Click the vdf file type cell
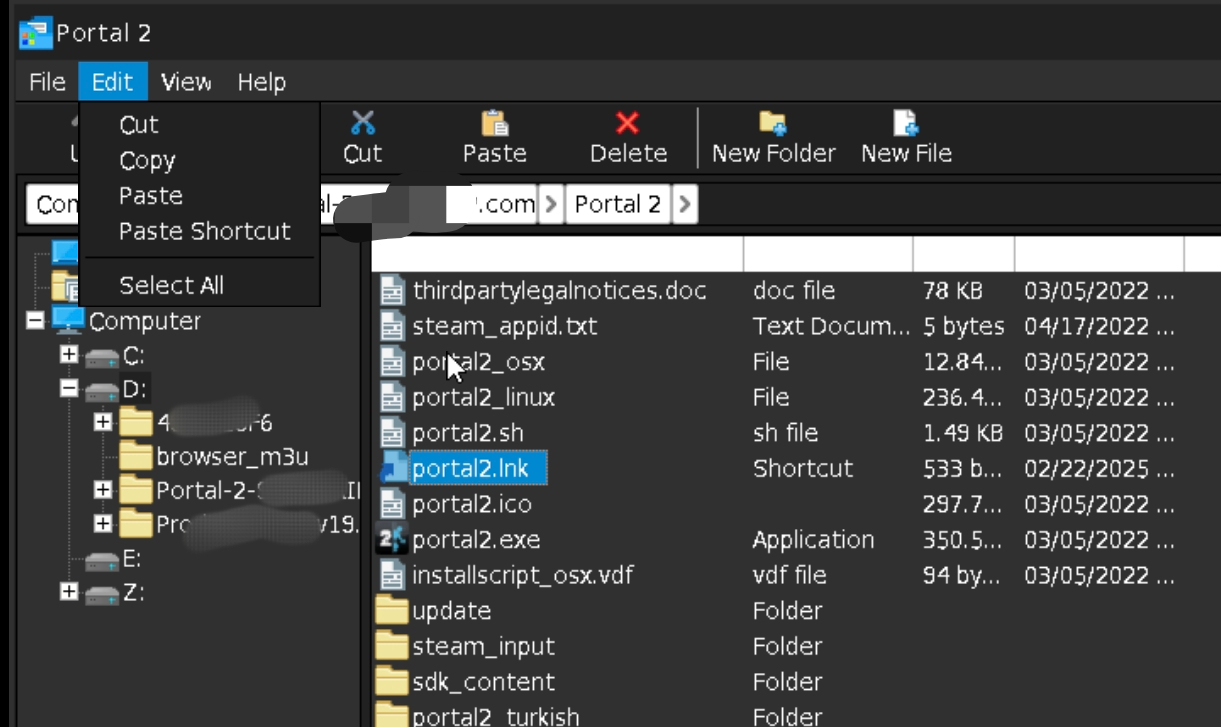The image size is (1221, 727). click(789, 575)
